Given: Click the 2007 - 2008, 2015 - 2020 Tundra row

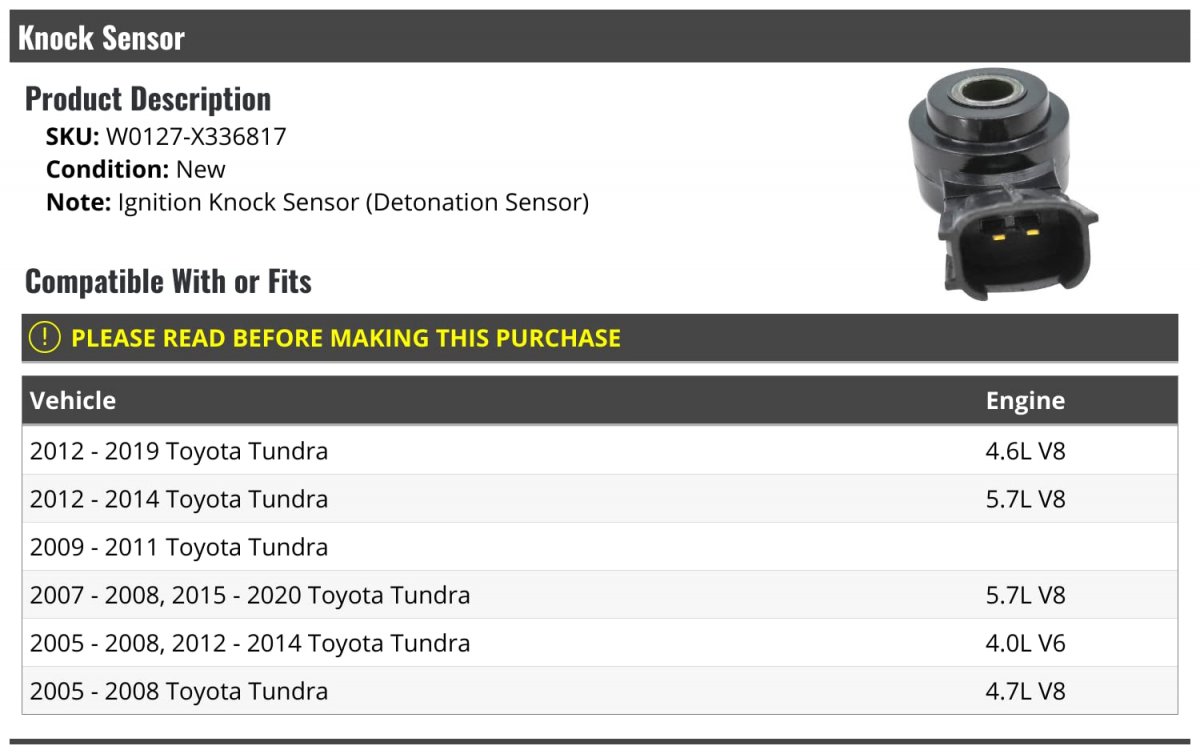Looking at the screenshot, I should pos(600,595).
